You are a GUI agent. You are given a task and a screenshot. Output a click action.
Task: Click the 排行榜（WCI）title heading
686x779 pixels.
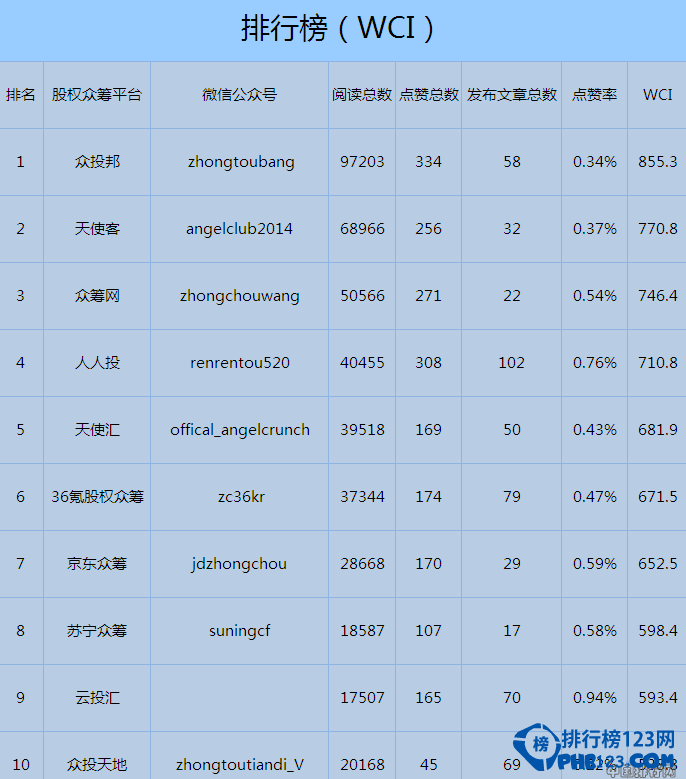click(x=338, y=28)
